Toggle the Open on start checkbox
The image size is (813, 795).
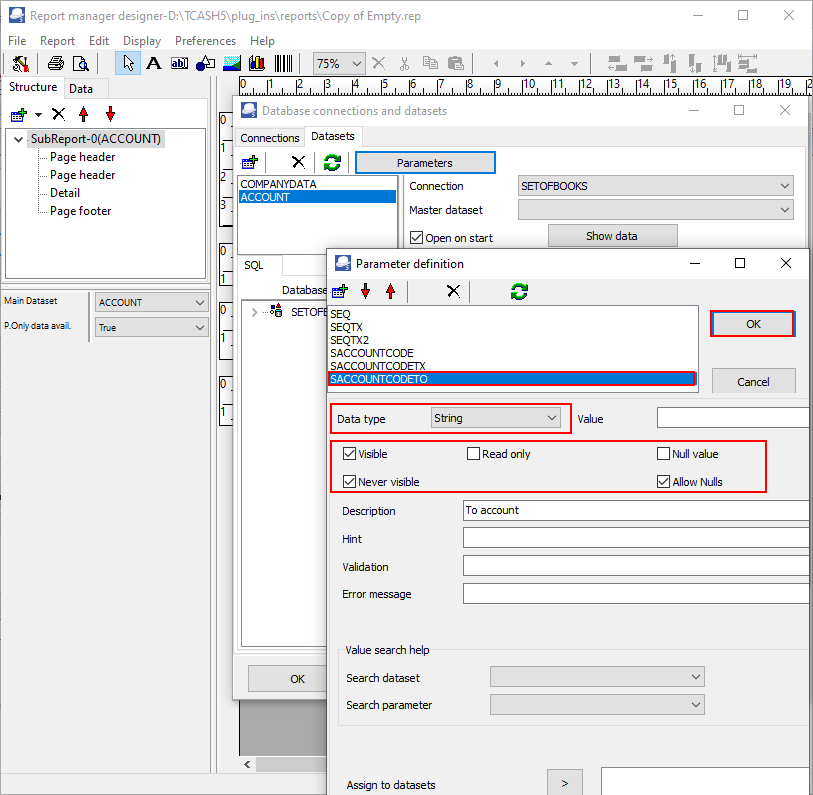[x=416, y=238]
